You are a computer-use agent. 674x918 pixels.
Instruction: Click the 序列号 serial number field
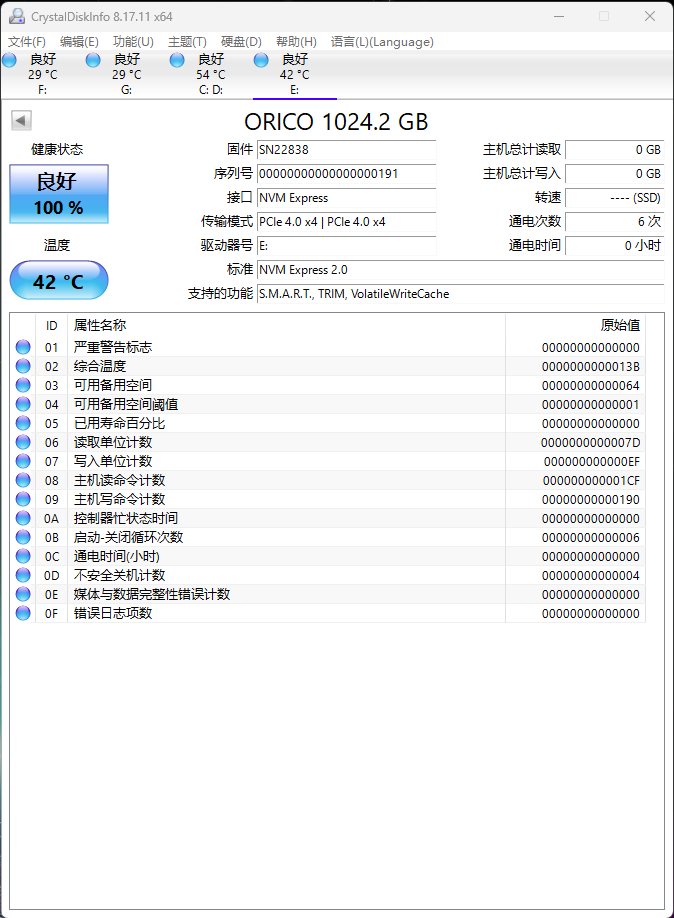[347, 174]
